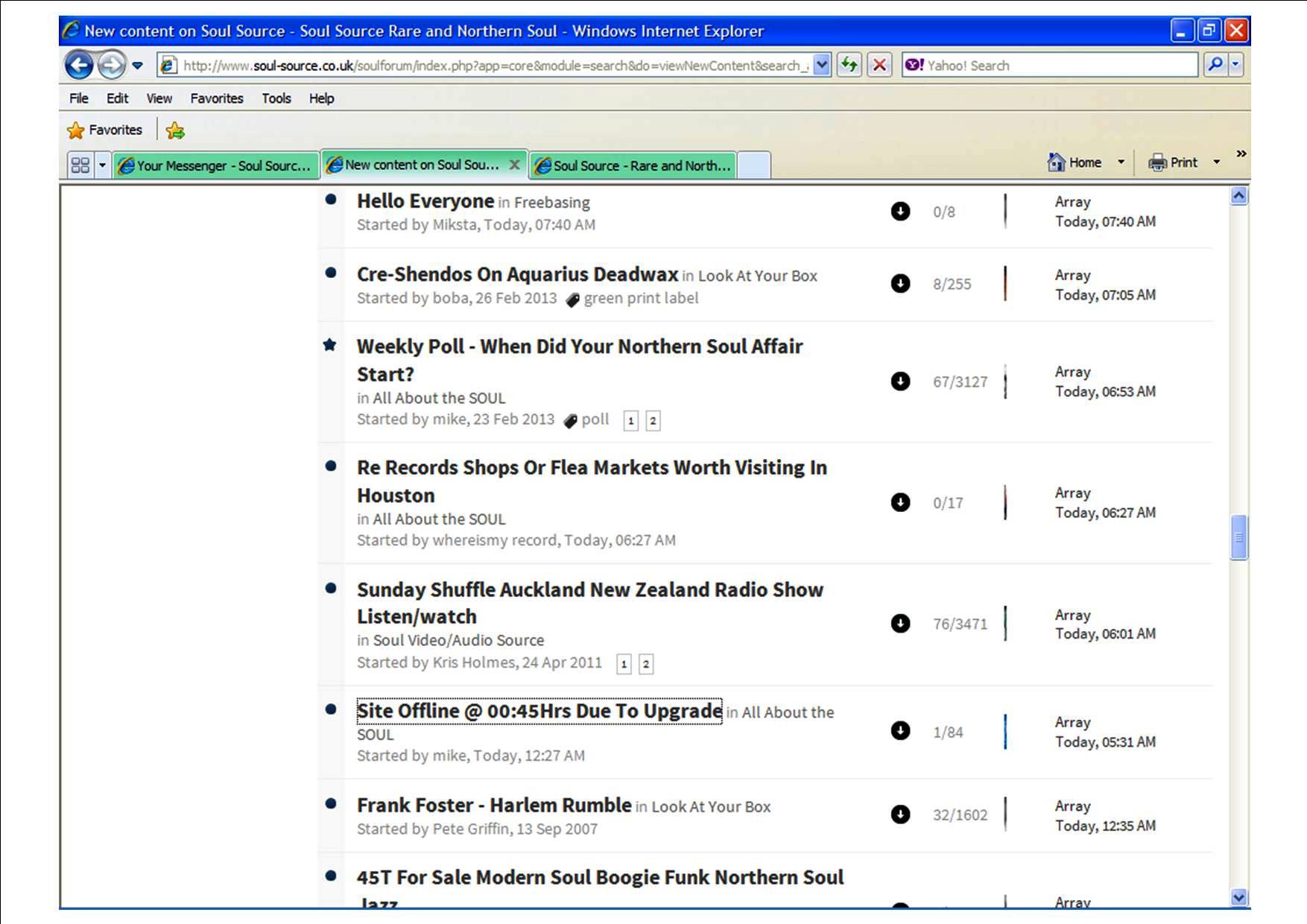This screenshot has height=924, width=1307.
Task: Go to page 2 of Weekly Poll topic
Action: point(653,421)
